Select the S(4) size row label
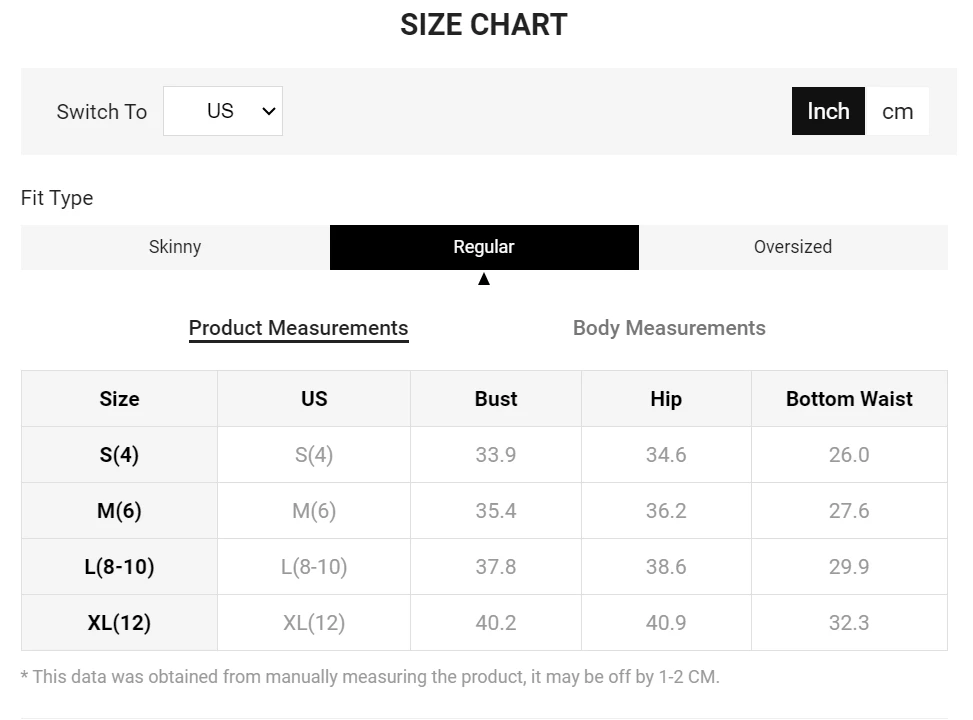973x720 pixels. (x=119, y=455)
